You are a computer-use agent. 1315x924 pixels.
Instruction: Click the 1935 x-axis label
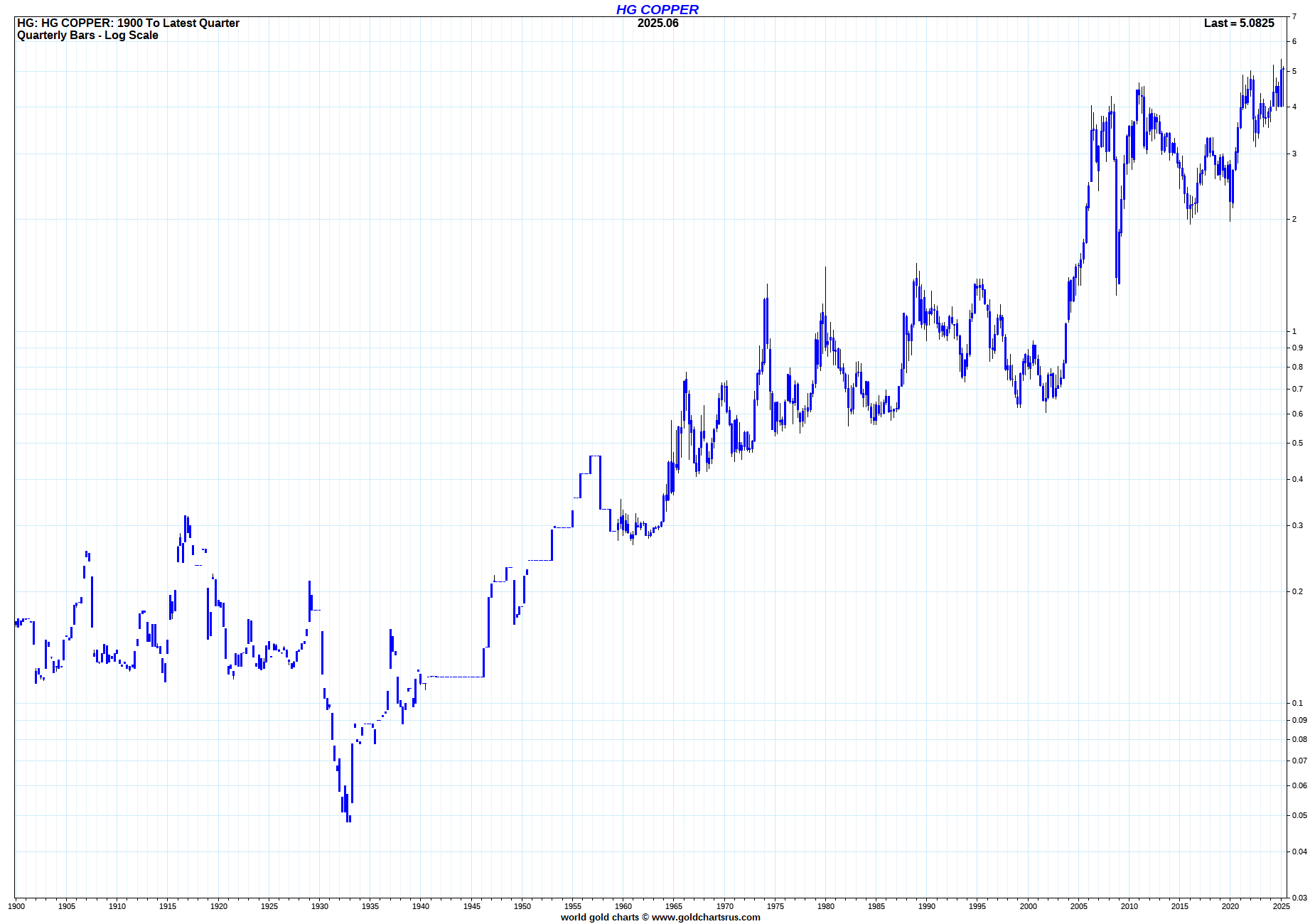(370, 906)
